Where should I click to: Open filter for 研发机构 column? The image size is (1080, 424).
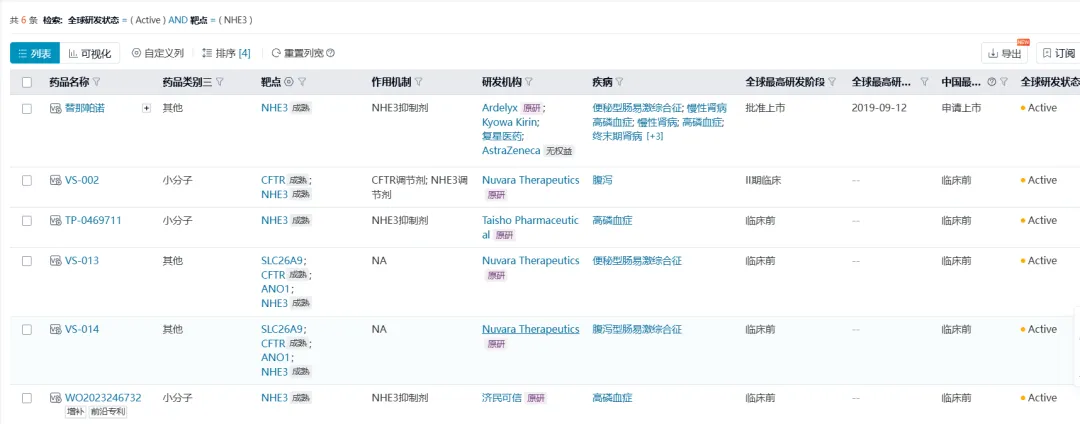(x=529, y=82)
